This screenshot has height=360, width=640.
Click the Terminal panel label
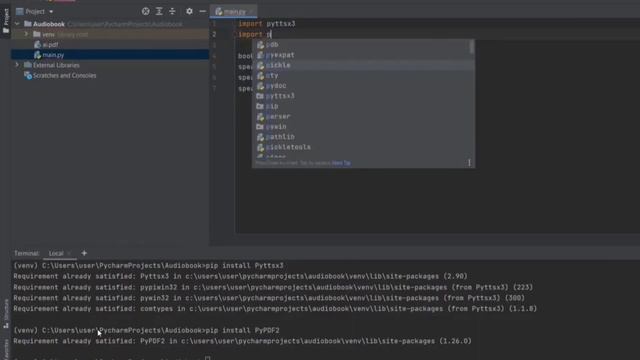[x=27, y=253]
